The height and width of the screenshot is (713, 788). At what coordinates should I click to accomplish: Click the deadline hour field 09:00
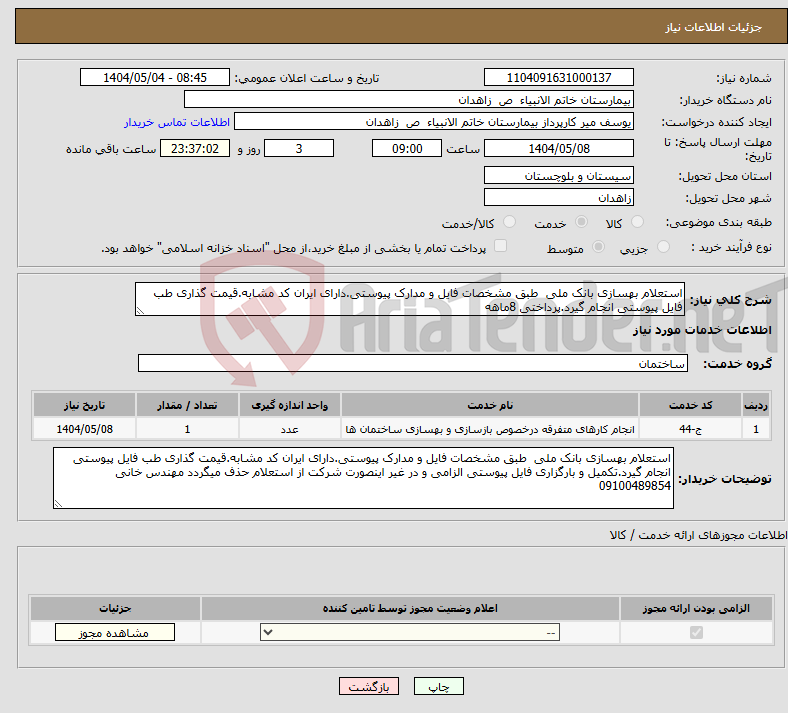click(407, 148)
